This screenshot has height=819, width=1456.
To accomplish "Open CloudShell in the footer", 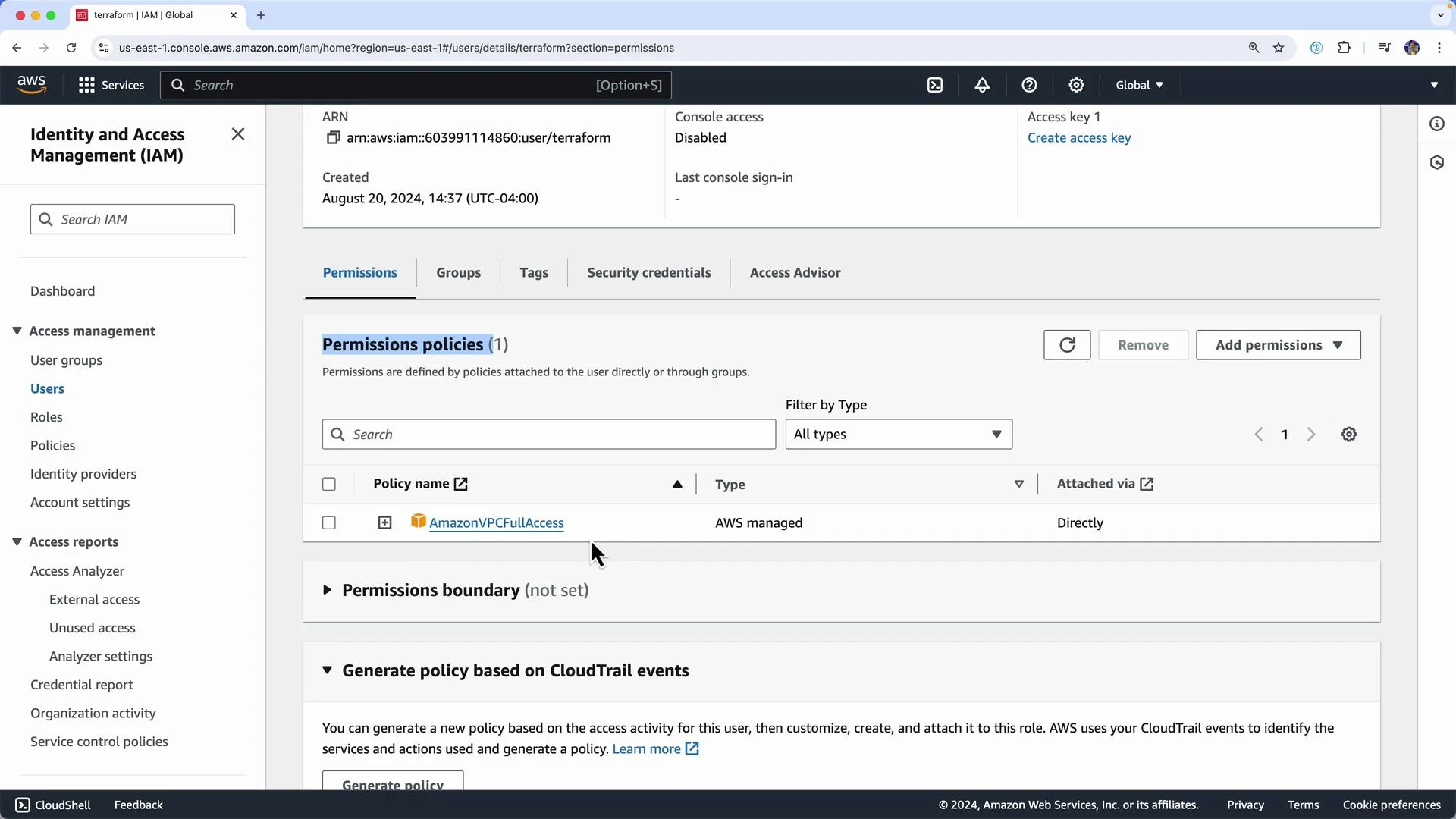I will pos(53,805).
